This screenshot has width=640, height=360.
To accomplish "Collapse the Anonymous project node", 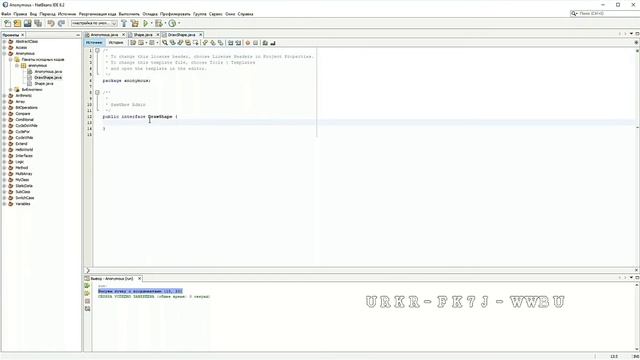I will tap(4, 53).
